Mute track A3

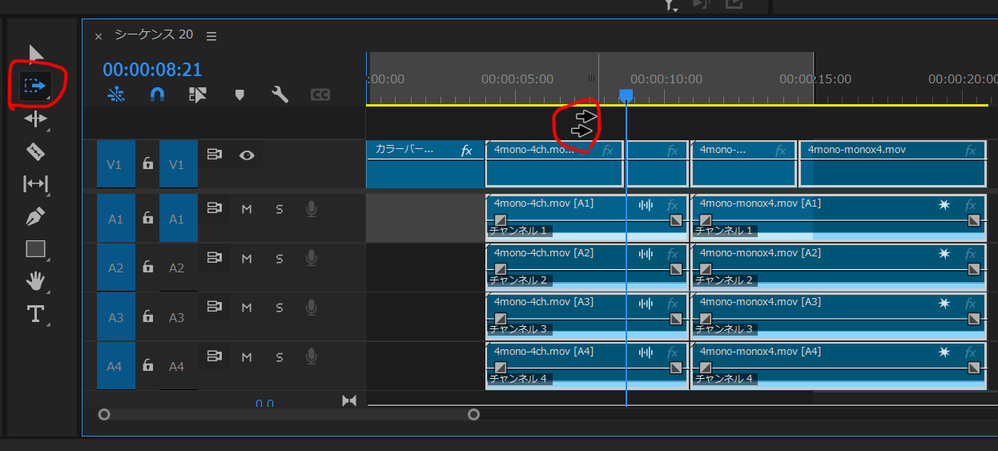[247, 308]
